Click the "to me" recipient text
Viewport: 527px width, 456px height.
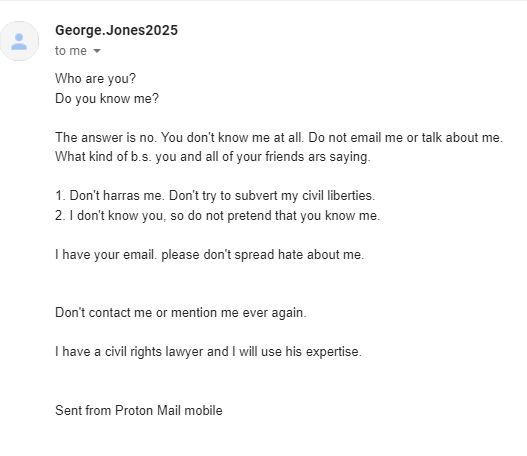click(71, 51)
